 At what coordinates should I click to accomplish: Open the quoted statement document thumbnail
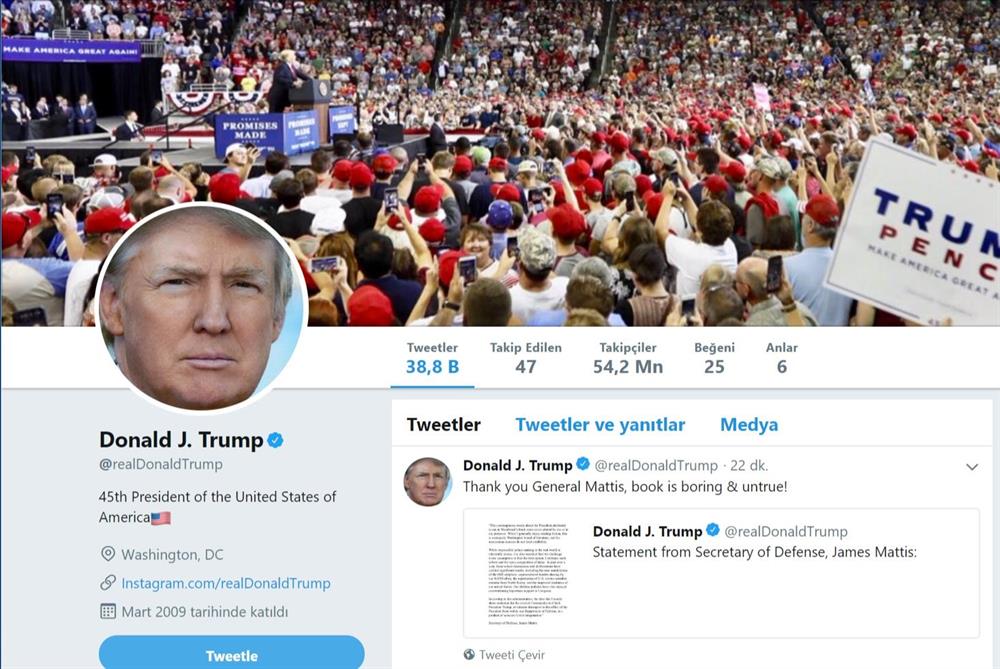[x=528, y=573]
